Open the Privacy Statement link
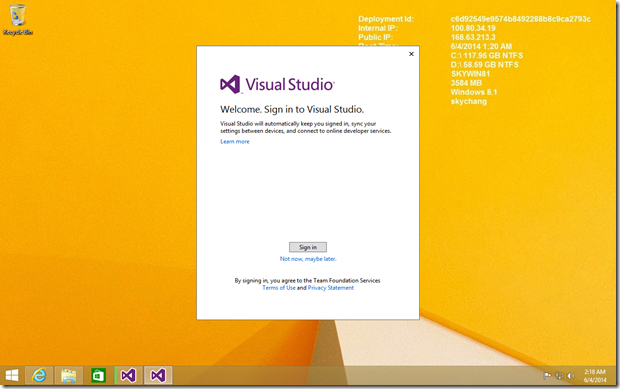Image resolution: width=620 pixels, height=389 pixels. tap(331, 288)
